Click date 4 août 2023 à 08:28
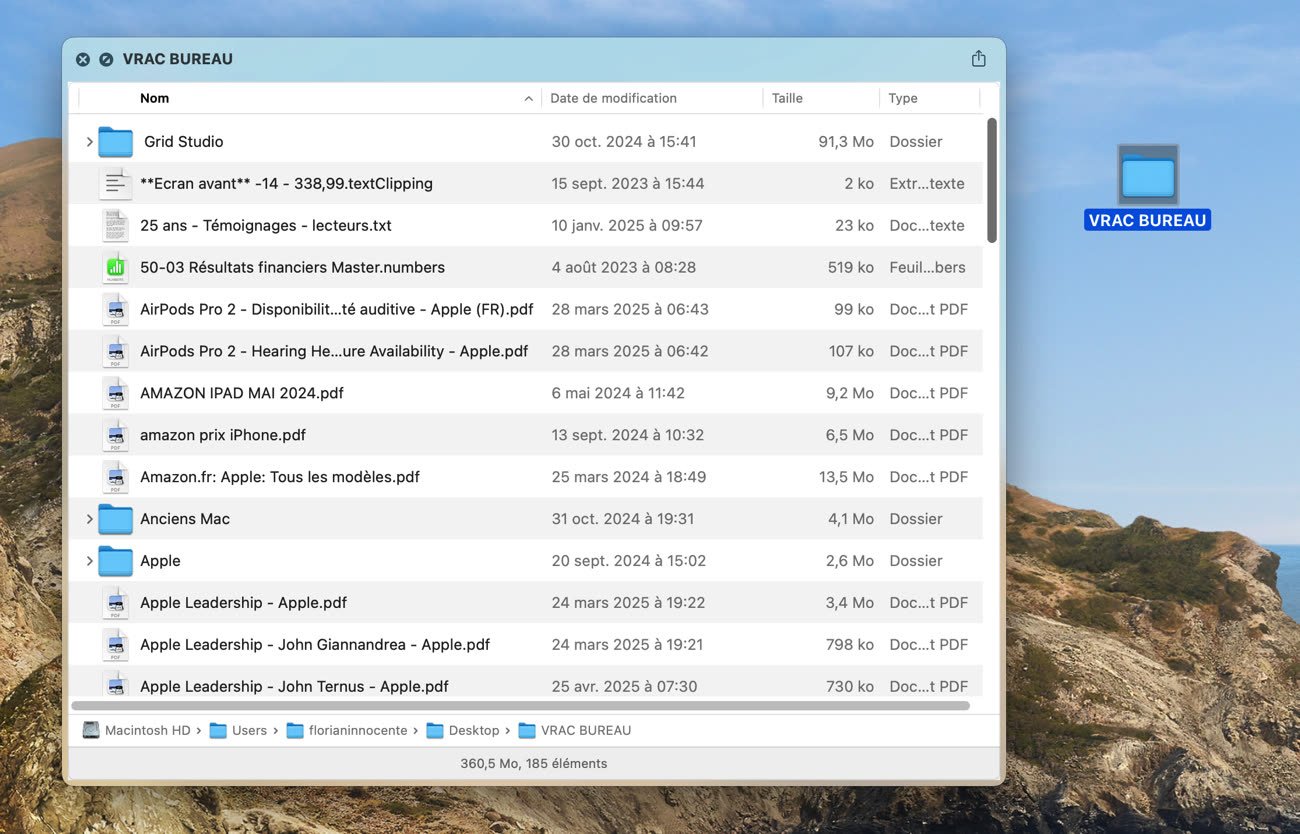 [x=624, y=268]
